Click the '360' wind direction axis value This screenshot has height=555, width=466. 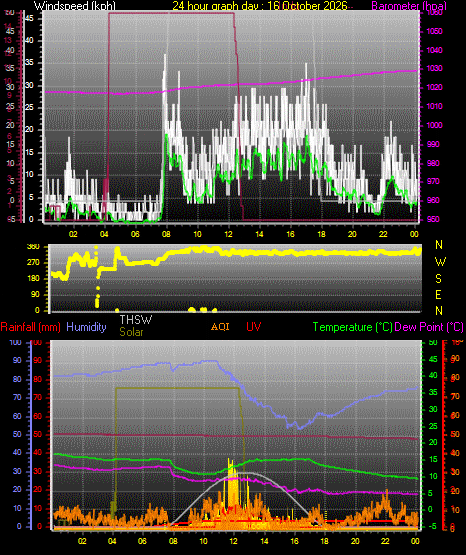click(33, 247)
